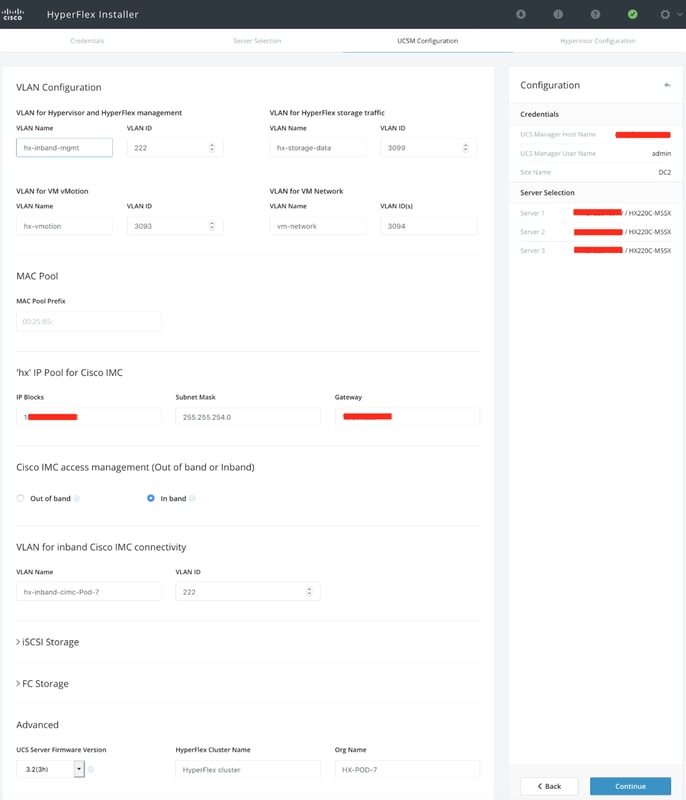Click the Server 2 row in sidebar
Screen dimensions: 686x800
pyautogui.click(x=595, y=232)
